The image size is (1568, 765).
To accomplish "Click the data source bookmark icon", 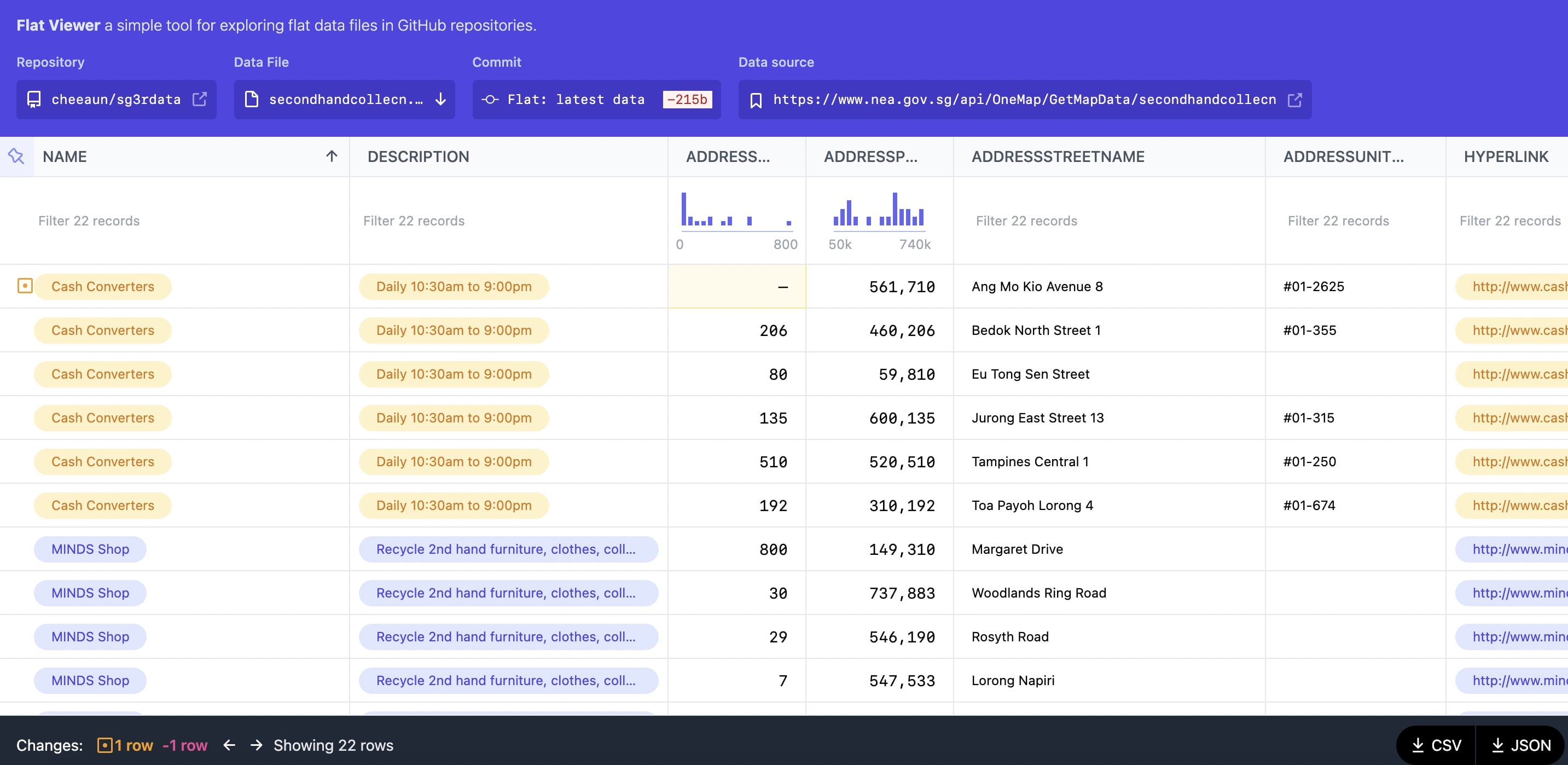I will tap(756, 100).
